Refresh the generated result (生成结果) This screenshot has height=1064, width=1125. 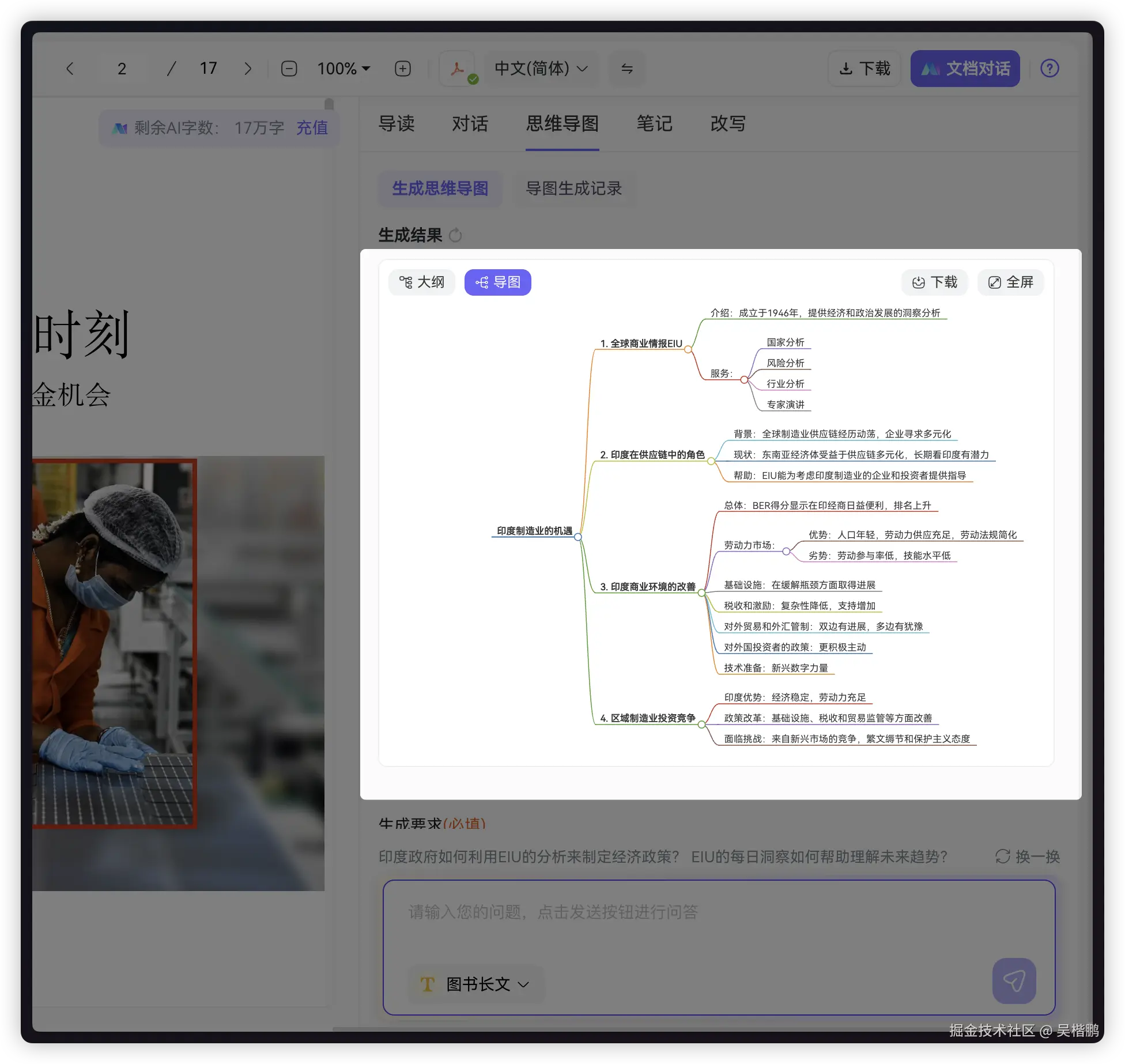click(x=455, y=235)
